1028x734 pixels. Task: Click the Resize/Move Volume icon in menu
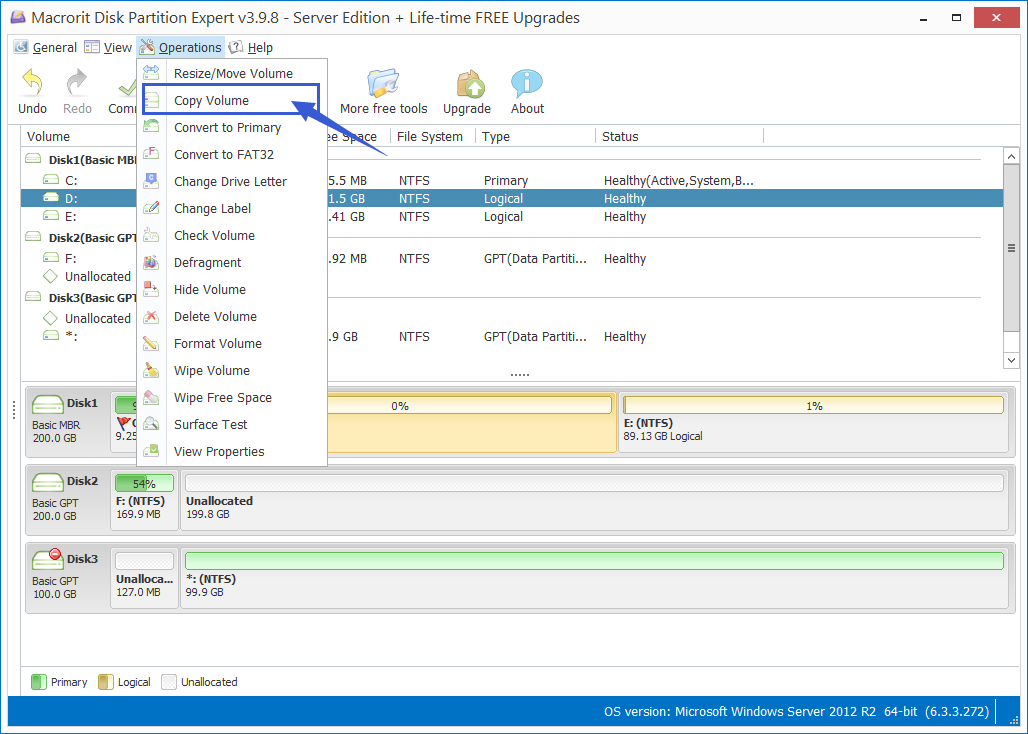pyautogui.click(x=151, y=73)
